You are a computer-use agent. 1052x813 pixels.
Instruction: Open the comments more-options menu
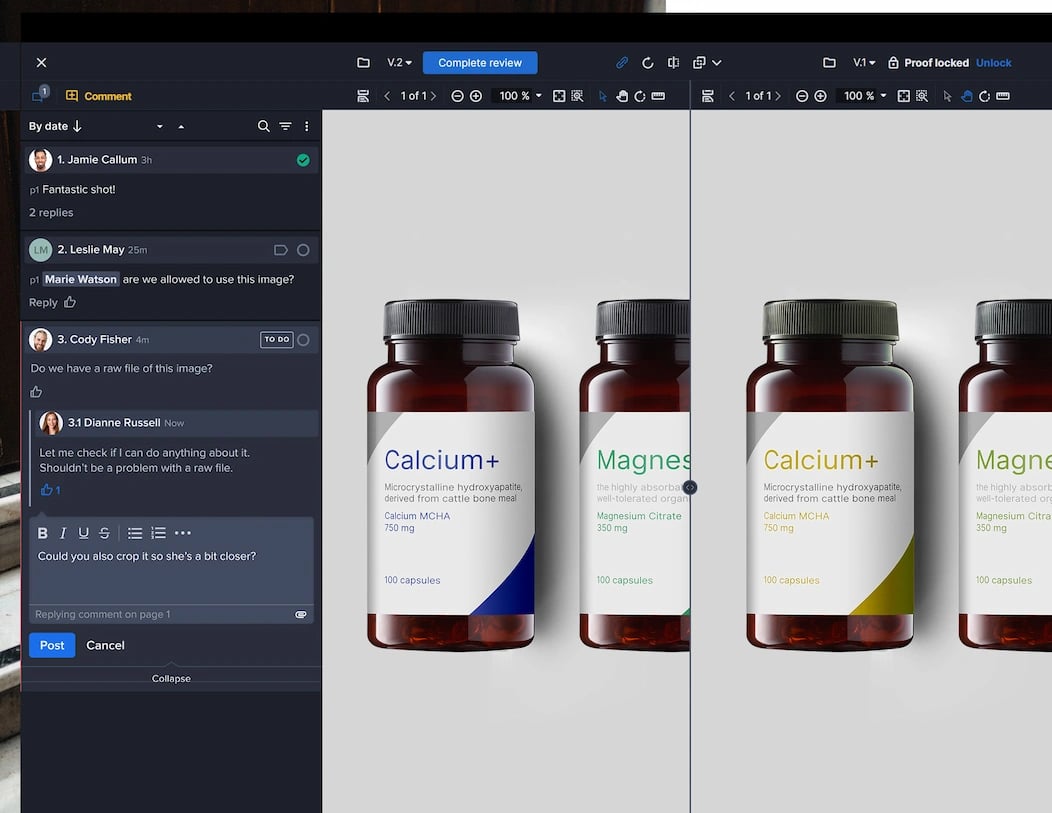click(x=307, y=126)
